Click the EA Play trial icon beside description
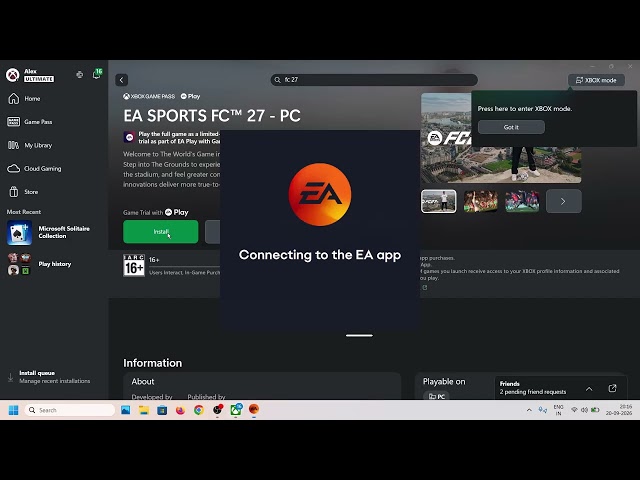Screen dimensions: 640x480 coord(129,137)
